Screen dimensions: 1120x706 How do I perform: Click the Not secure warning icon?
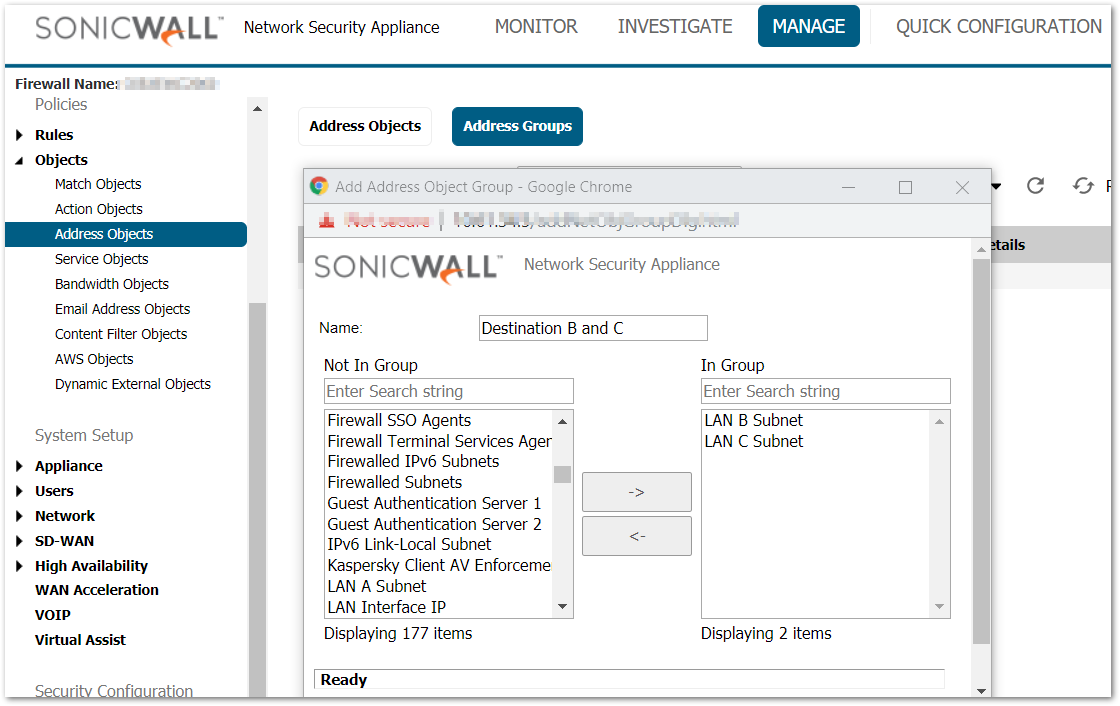(326, 221)
